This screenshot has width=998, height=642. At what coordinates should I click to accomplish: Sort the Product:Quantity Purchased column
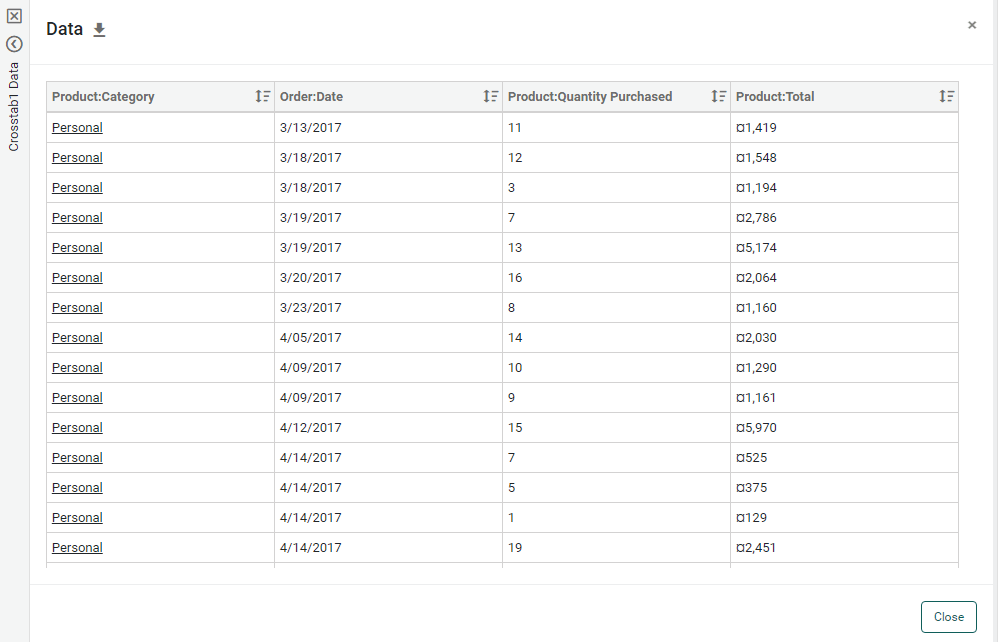[718, 96]
